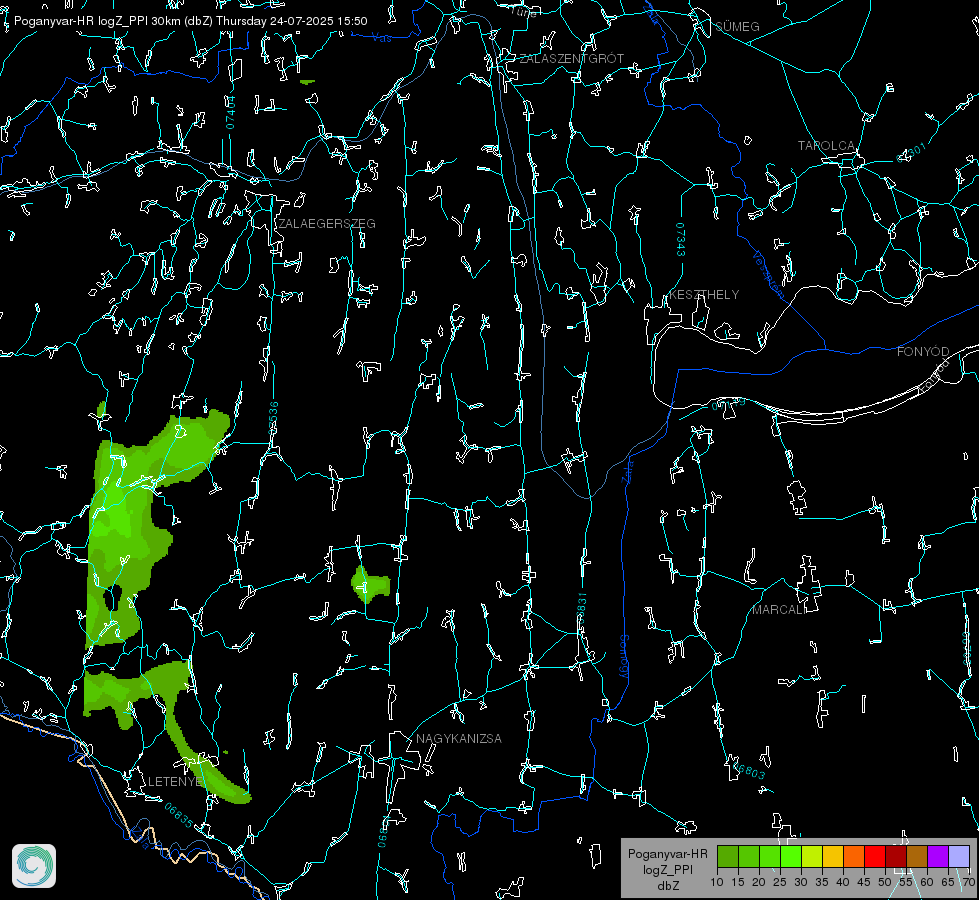
Task: Click the blue Somogy county label
Action: 624,657
